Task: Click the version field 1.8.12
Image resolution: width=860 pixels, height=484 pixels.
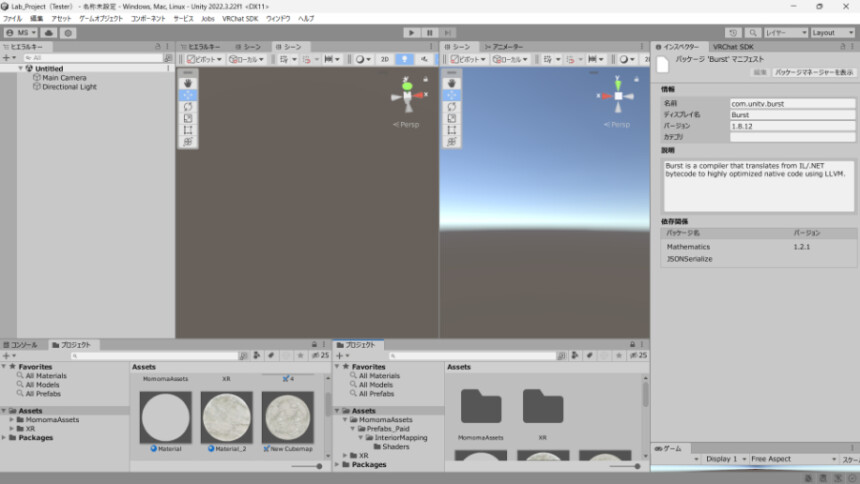Action: 792,126
